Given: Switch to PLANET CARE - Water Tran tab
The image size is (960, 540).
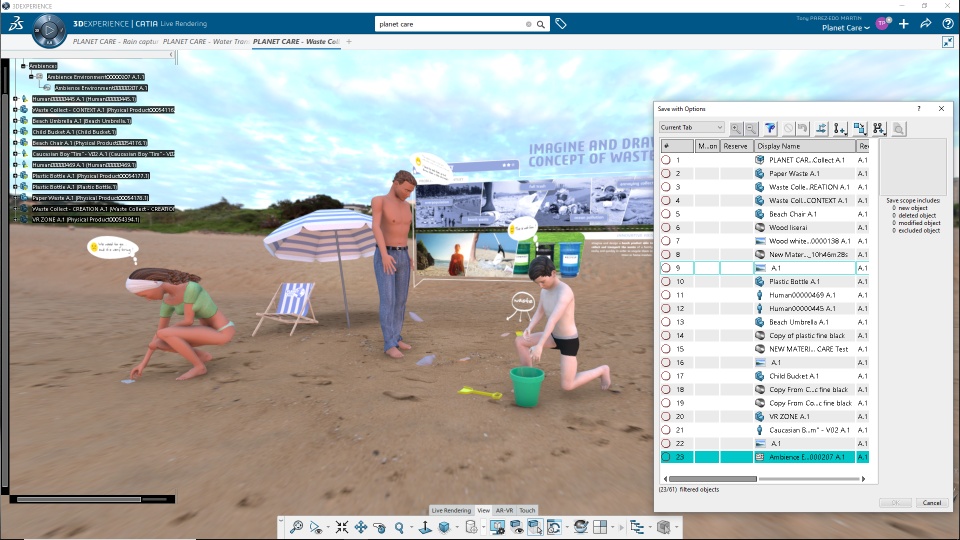Looking at the screenshot, I should pyautogui.click(x=206, y=42).
